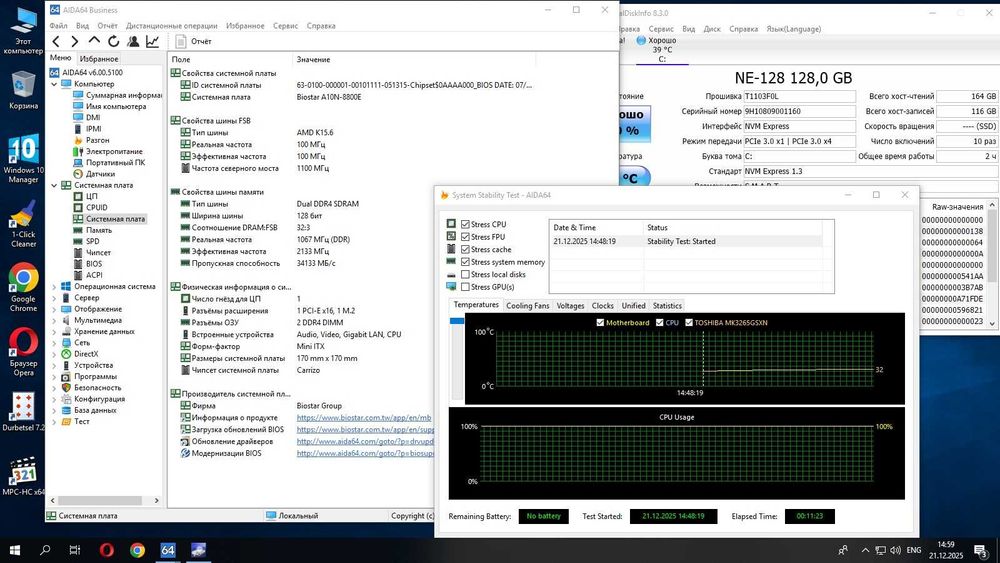
Task: Select the Системная плата tree item
Action: point(115,219)
